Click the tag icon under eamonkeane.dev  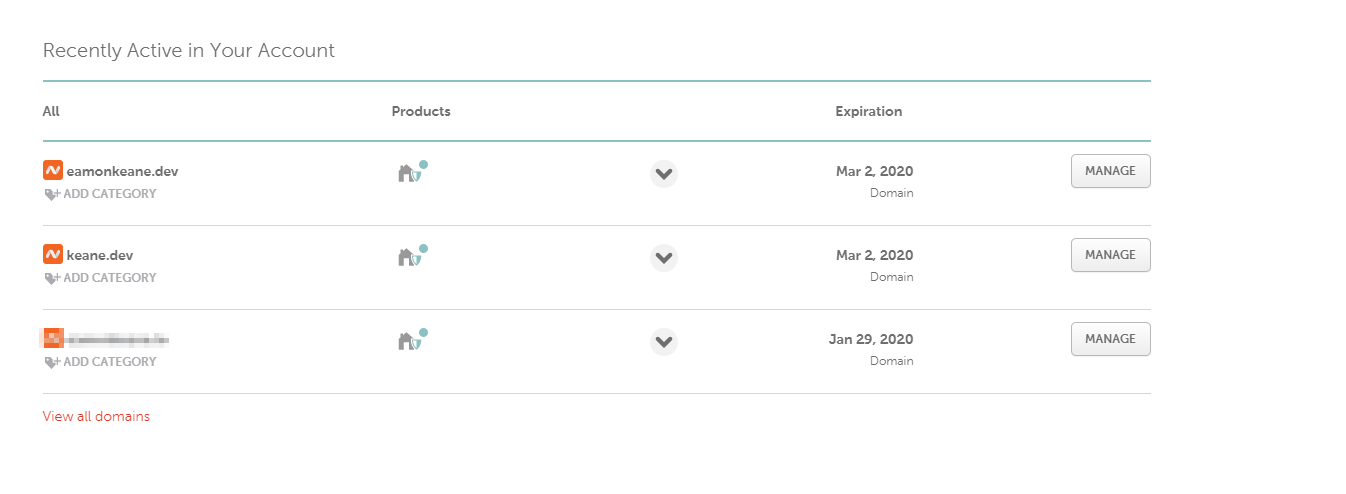(52, 194)
